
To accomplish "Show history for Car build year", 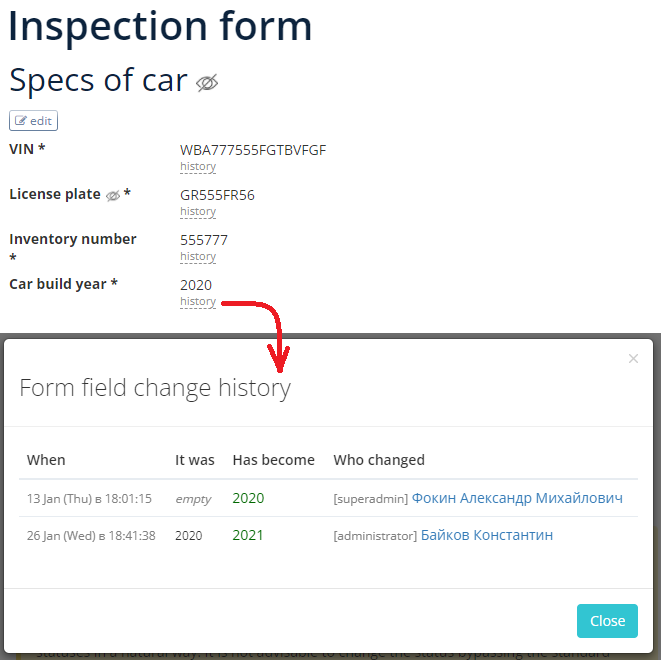I will 198,302.
